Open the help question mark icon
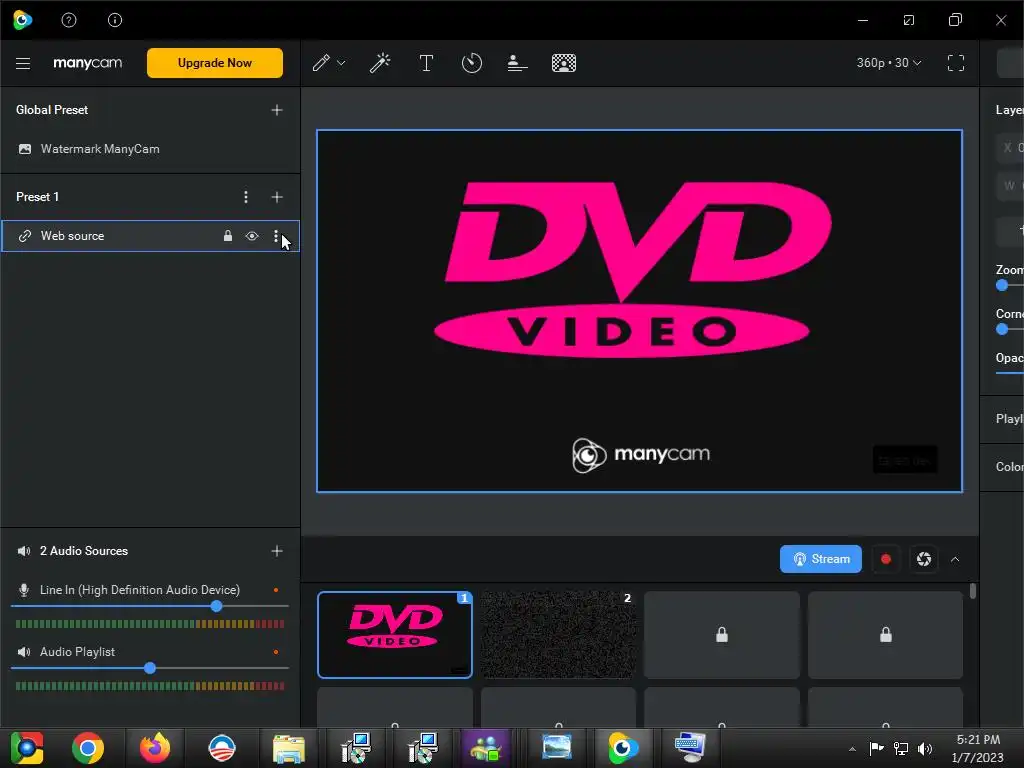The width and height of the screenshot is (1024, 768). (x=69, y=20)
